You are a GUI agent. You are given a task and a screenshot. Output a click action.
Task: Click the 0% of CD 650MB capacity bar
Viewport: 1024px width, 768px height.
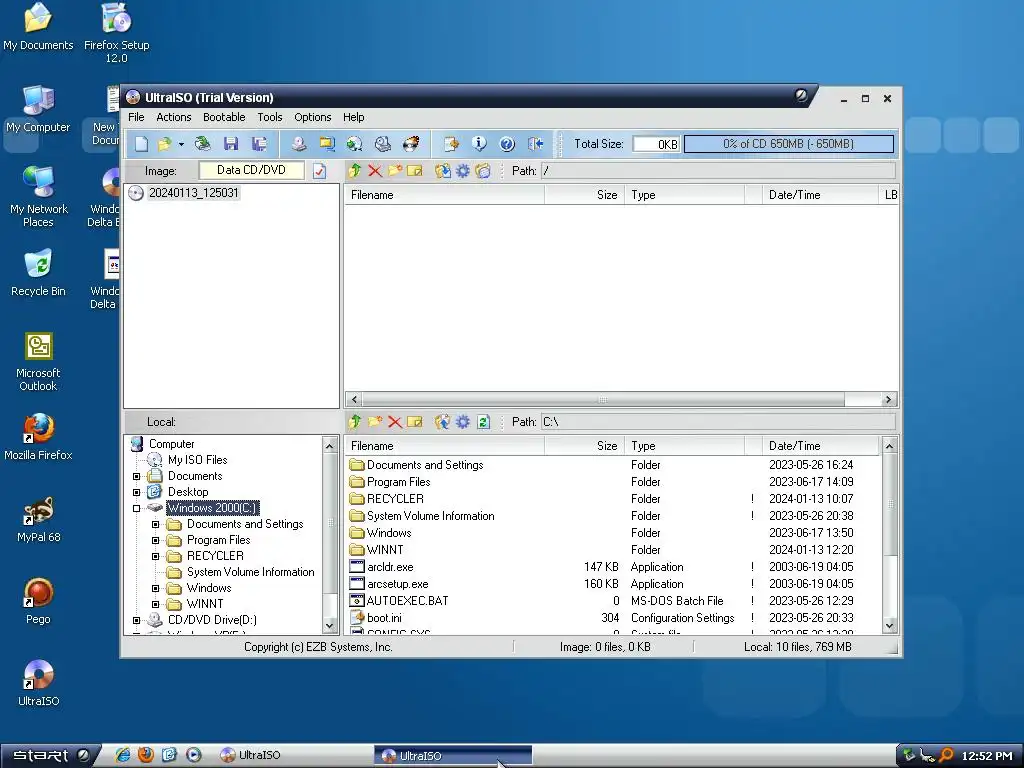click(x=788, y=144)
